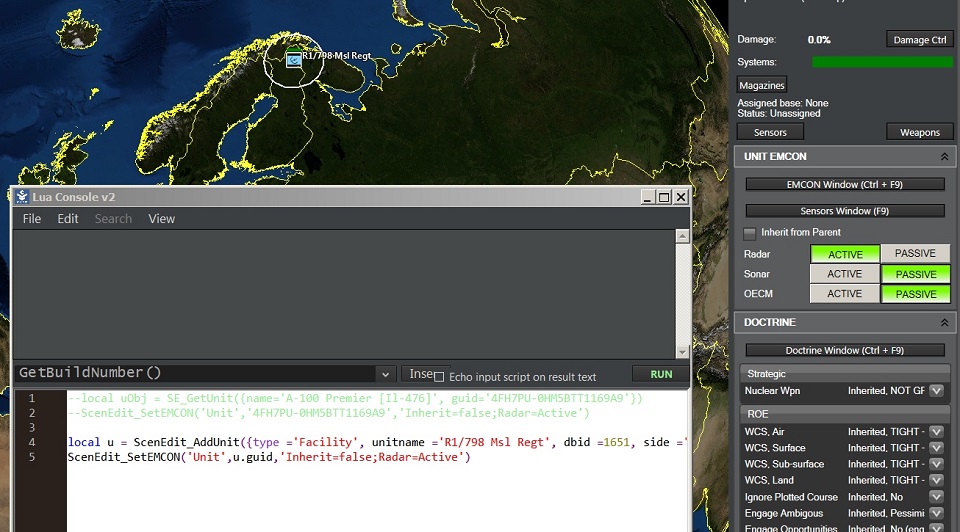Image resolution: width=960 pixels, height=532 pixels.
Task: Click the Assigned base: None text
Action: 782,103
